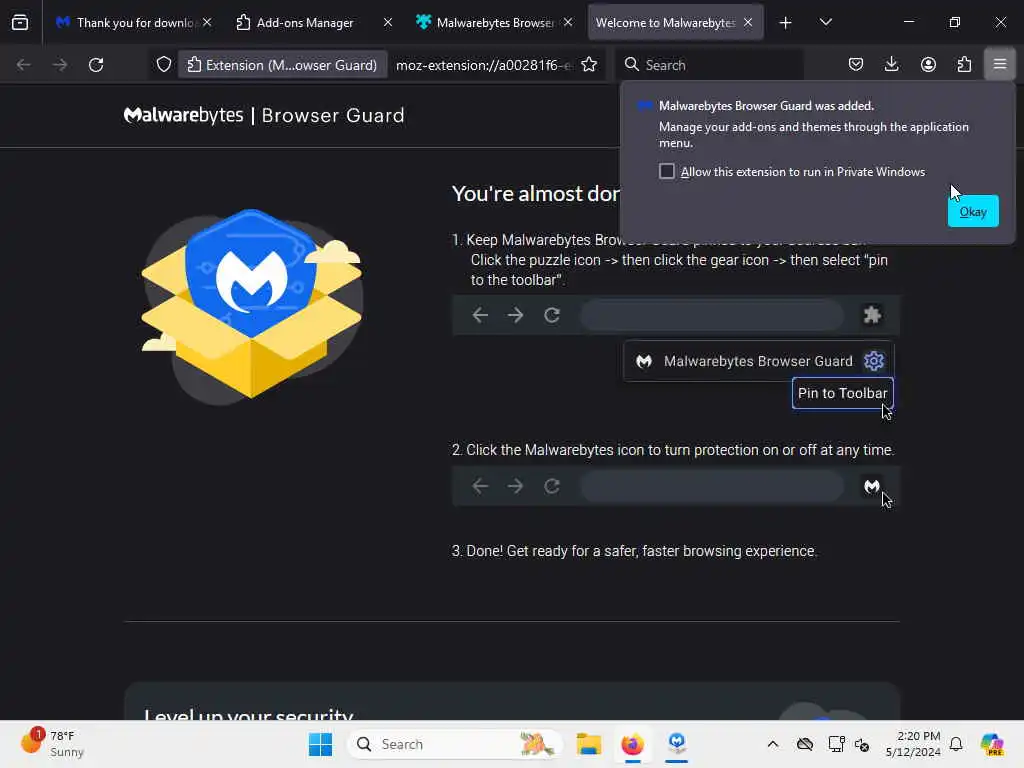
Task: Close the Thank you for download tab
Action: pos(207,22)
